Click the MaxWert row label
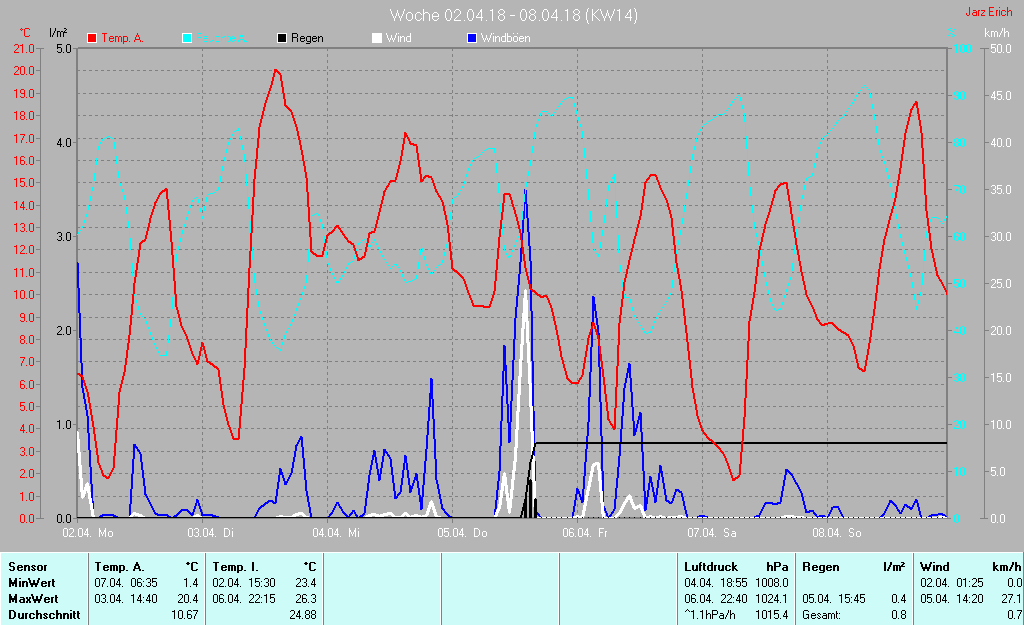The width and height of the screenshot is (1024, 625). click(x=35, y=599)
